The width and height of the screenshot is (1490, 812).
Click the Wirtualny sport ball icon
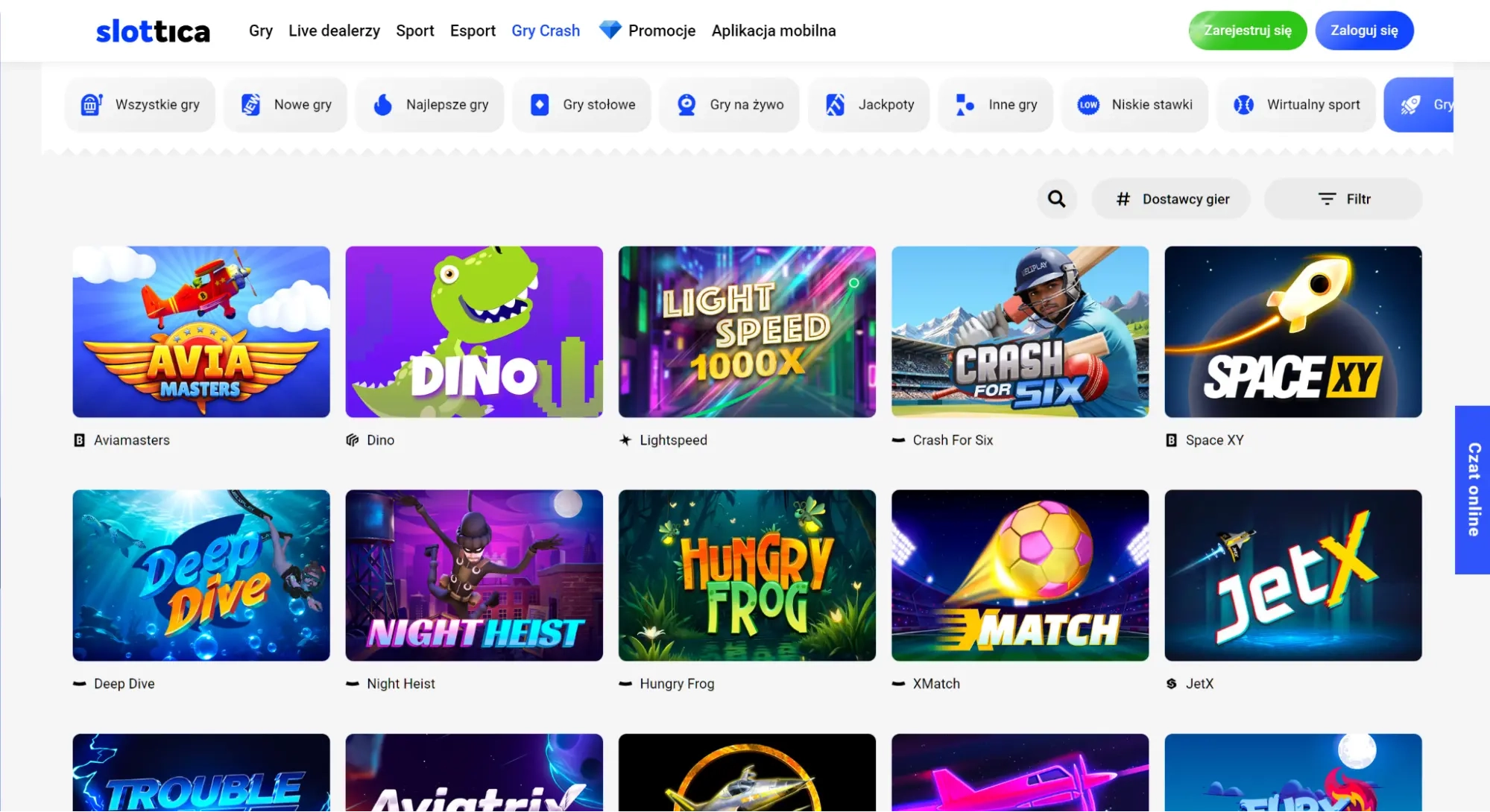(1243, 105)
